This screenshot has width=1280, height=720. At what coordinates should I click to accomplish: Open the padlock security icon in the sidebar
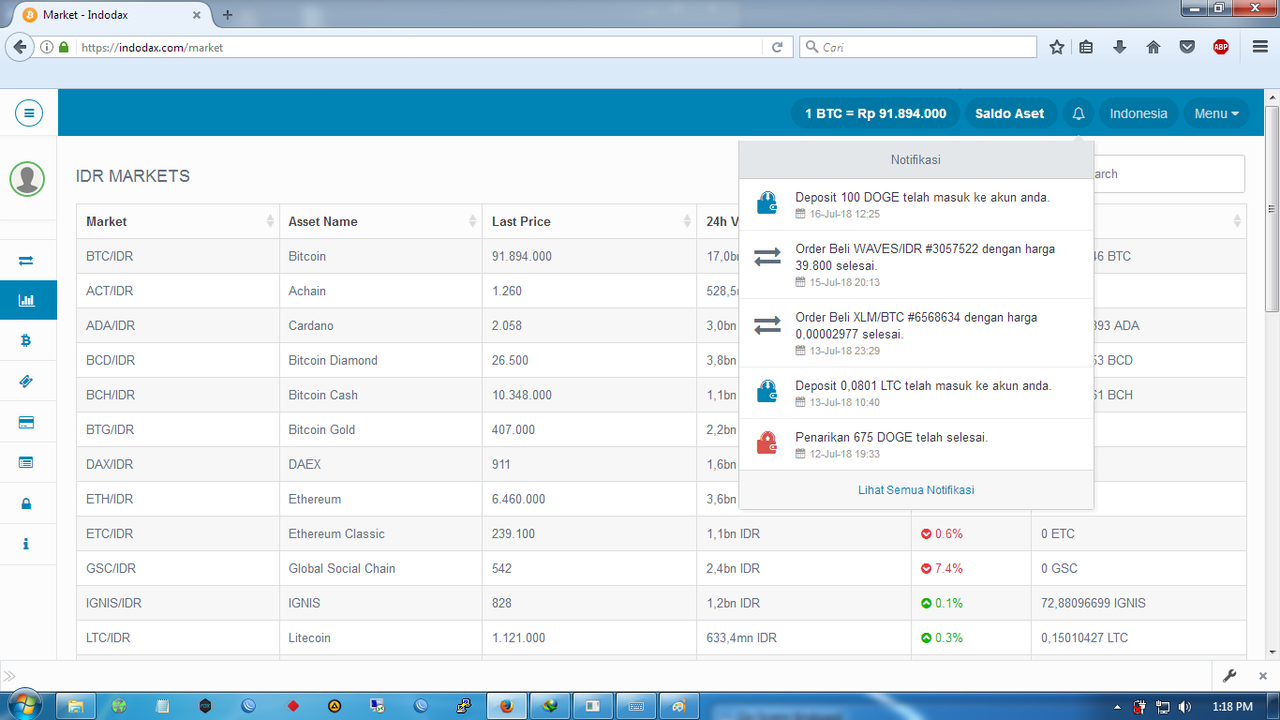26,504
